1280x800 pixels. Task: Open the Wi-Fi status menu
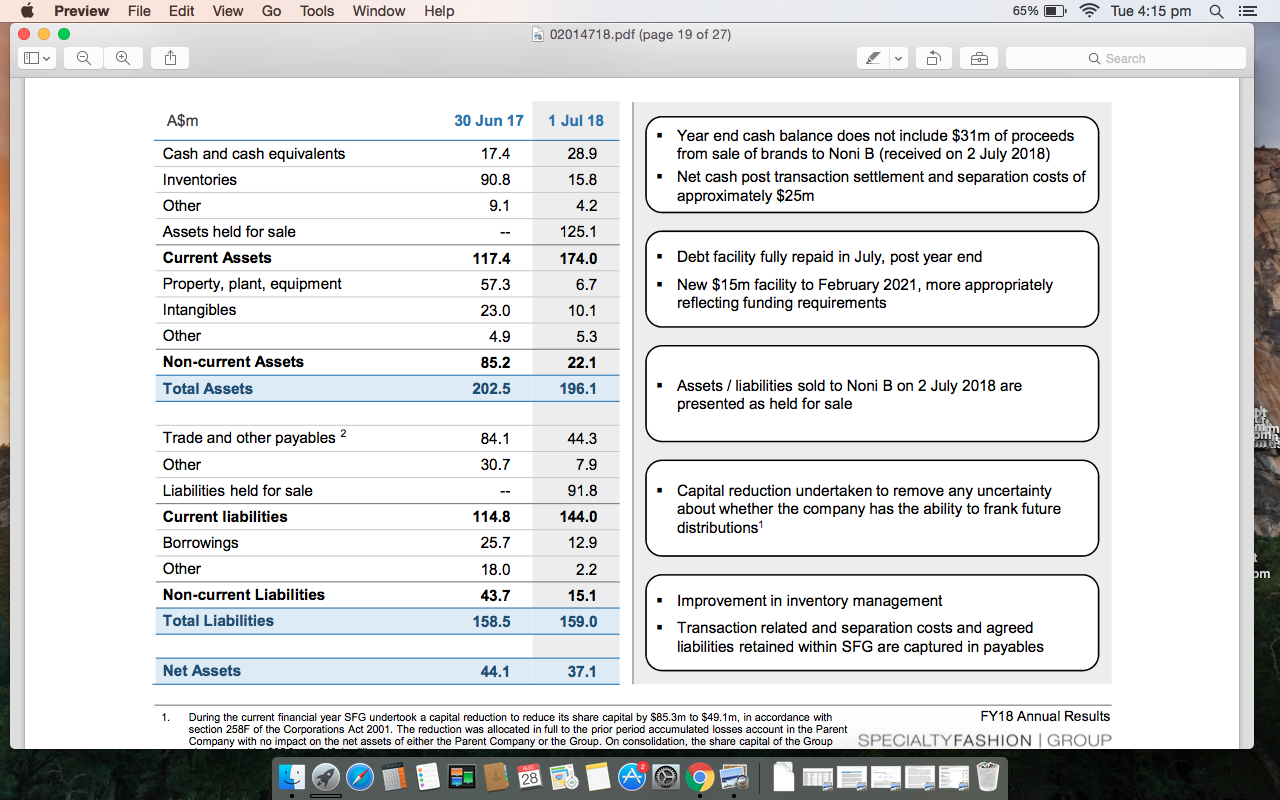tap(1089, 11)
